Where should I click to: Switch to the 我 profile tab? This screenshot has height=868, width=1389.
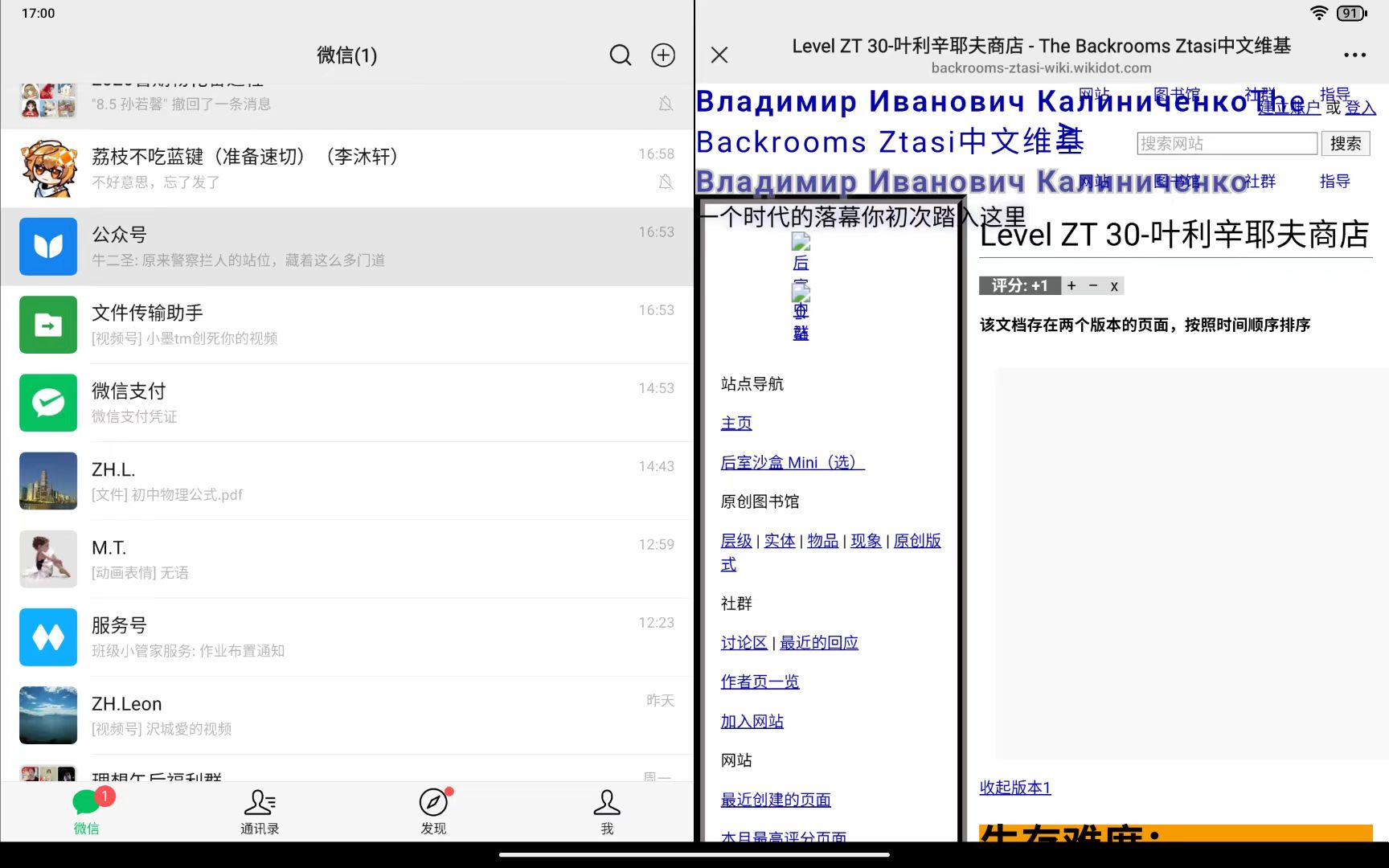coord(607,812)
